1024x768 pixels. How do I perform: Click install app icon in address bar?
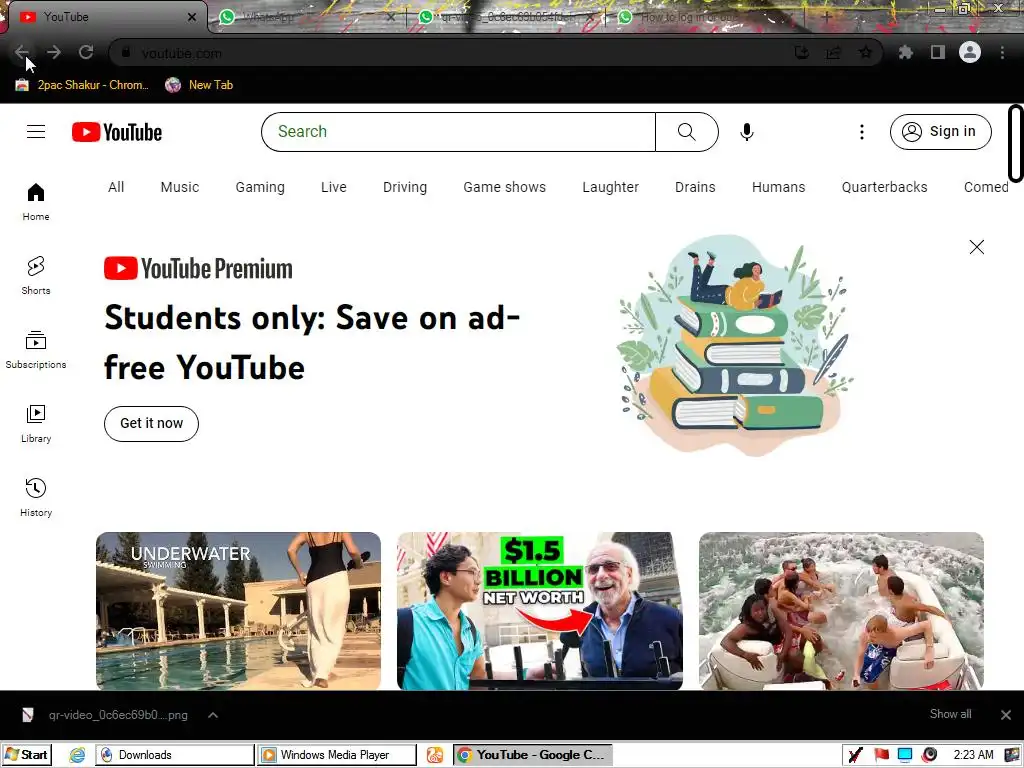tap(801, 52)
